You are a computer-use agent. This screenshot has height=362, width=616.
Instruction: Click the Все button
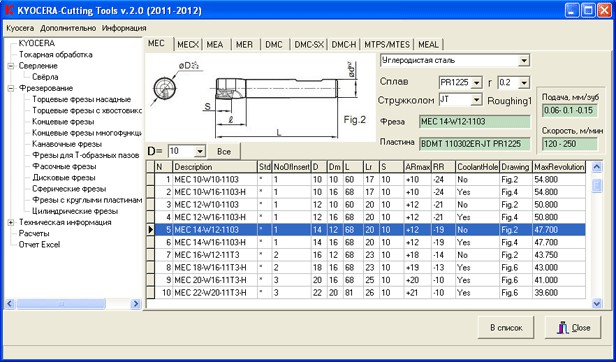224,151
